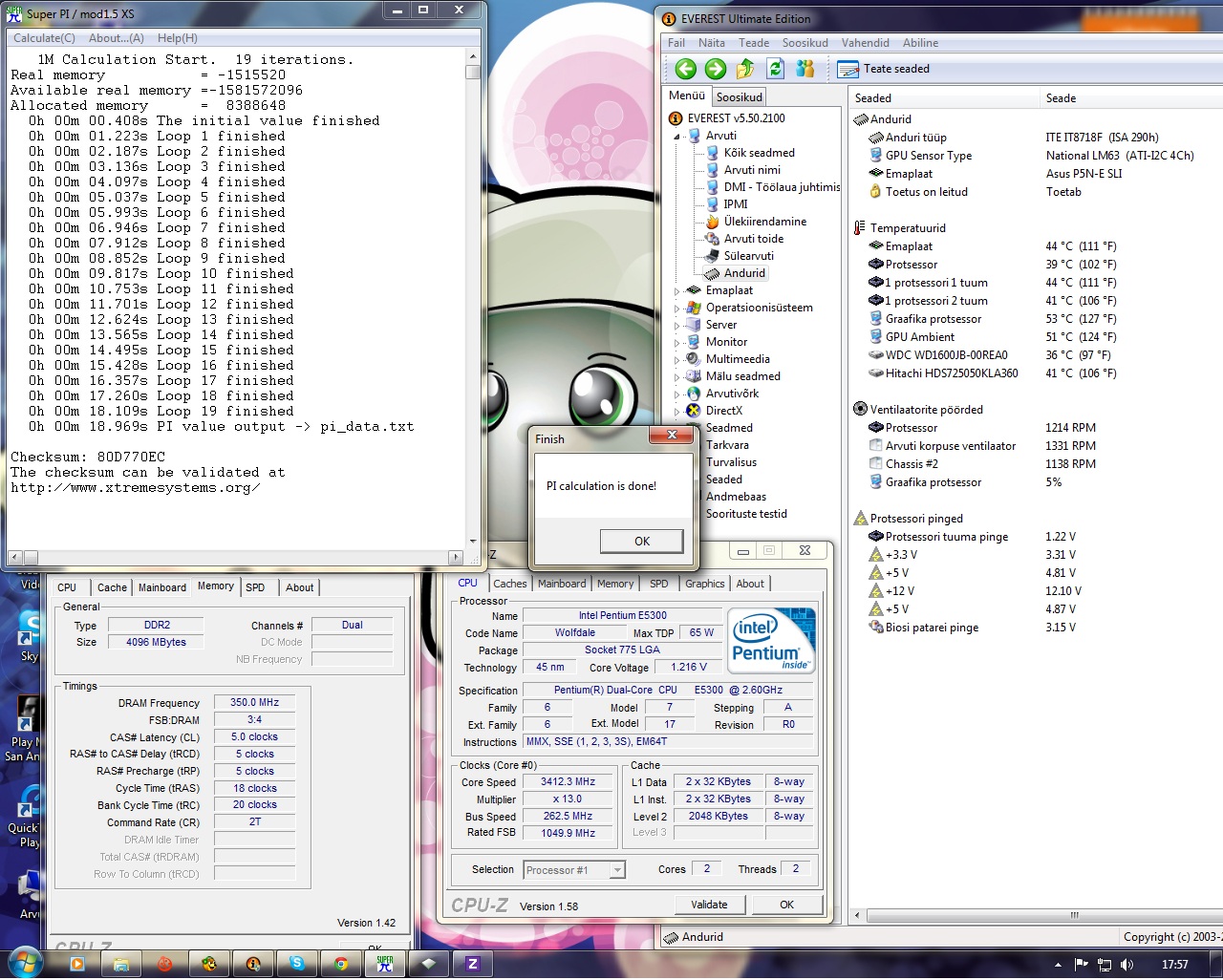Viewport: 1223px width, 980px height.
Task: Expand the Server tree node
Action: pyautogui.click(x=676, y=326)
